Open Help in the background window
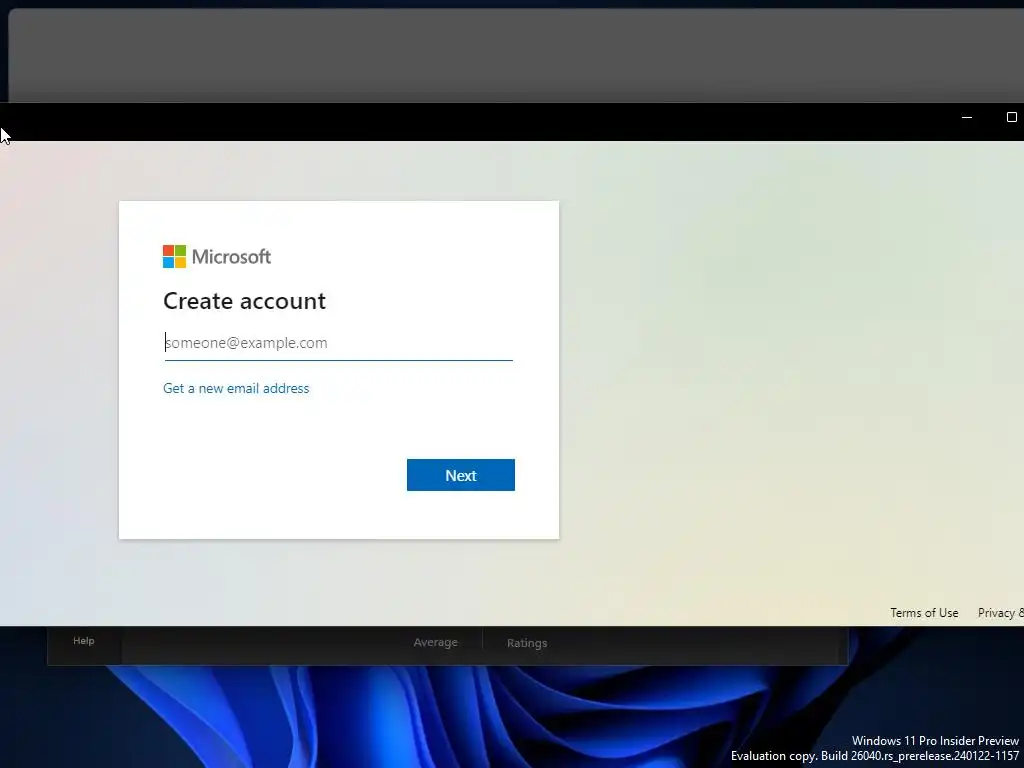 point(84,641)
